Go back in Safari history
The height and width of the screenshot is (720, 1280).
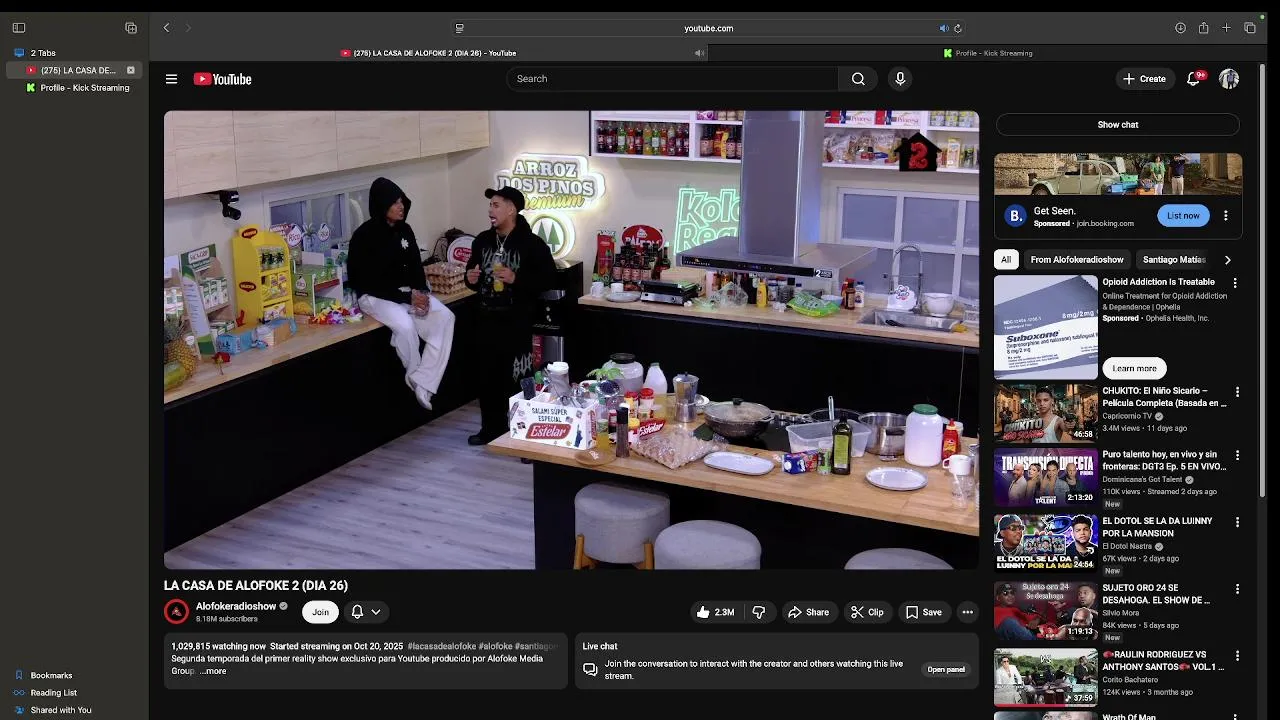pyautogui.click(x=166, y=28)
